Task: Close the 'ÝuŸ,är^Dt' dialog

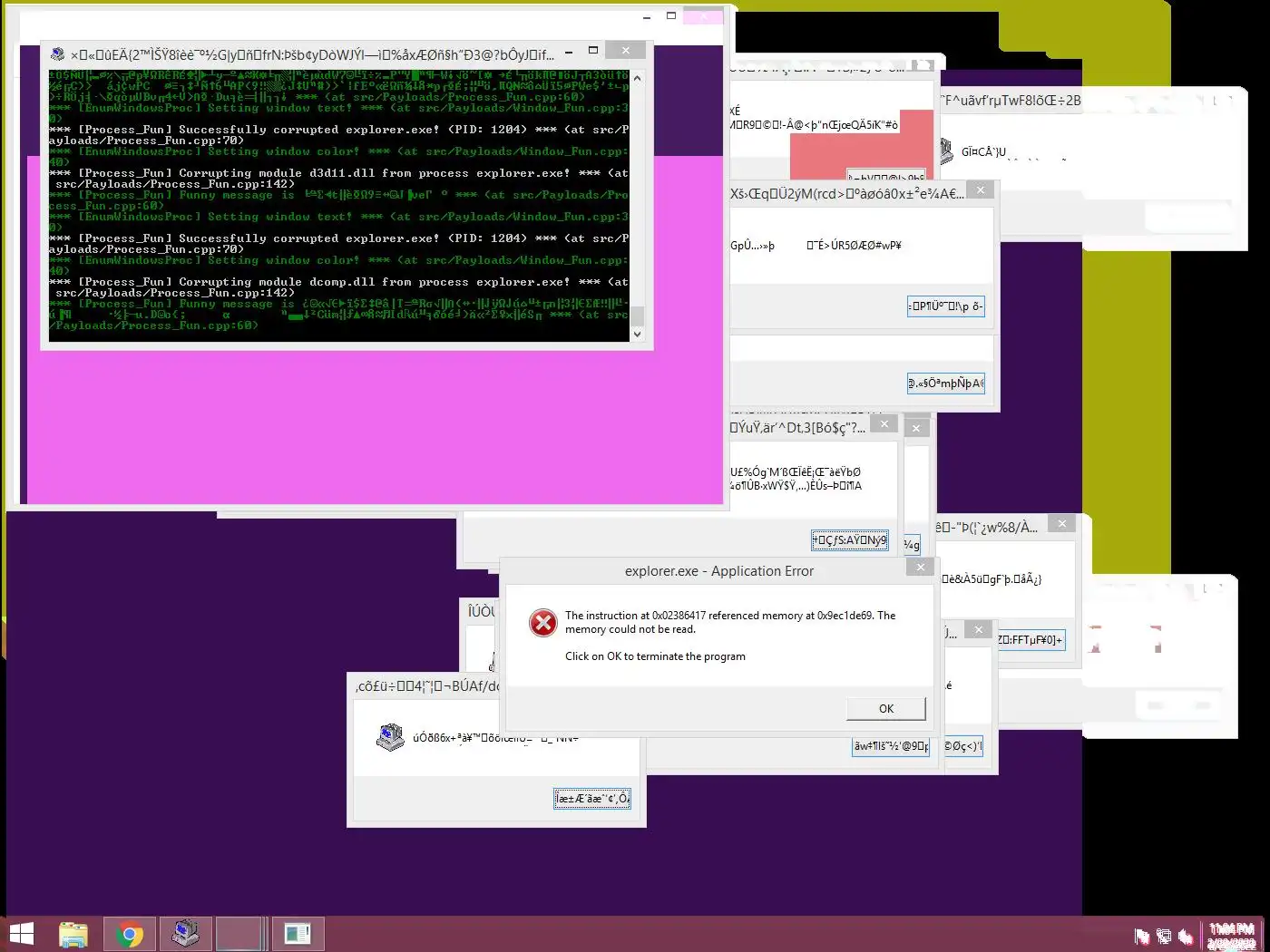Action: (884, 423)
